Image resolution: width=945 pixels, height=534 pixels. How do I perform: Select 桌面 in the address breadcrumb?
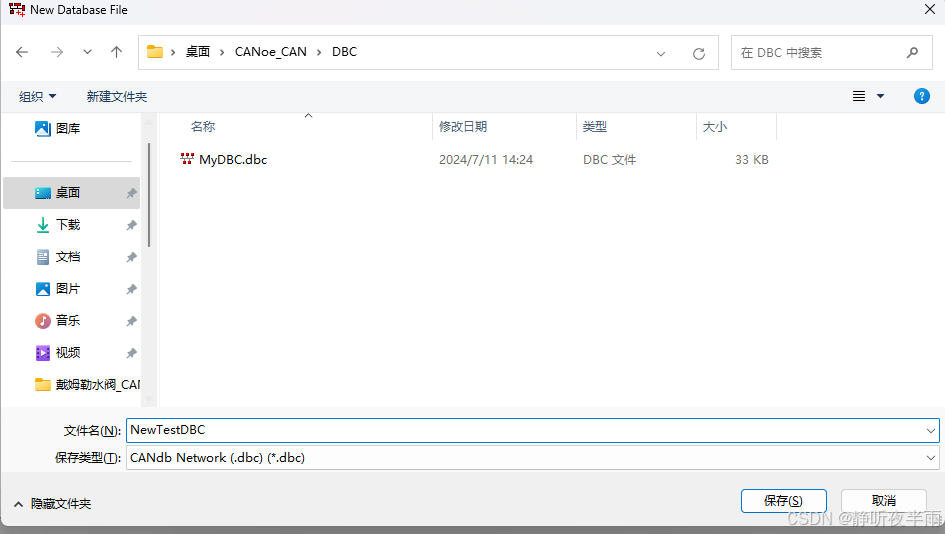[x=198, y=52]
